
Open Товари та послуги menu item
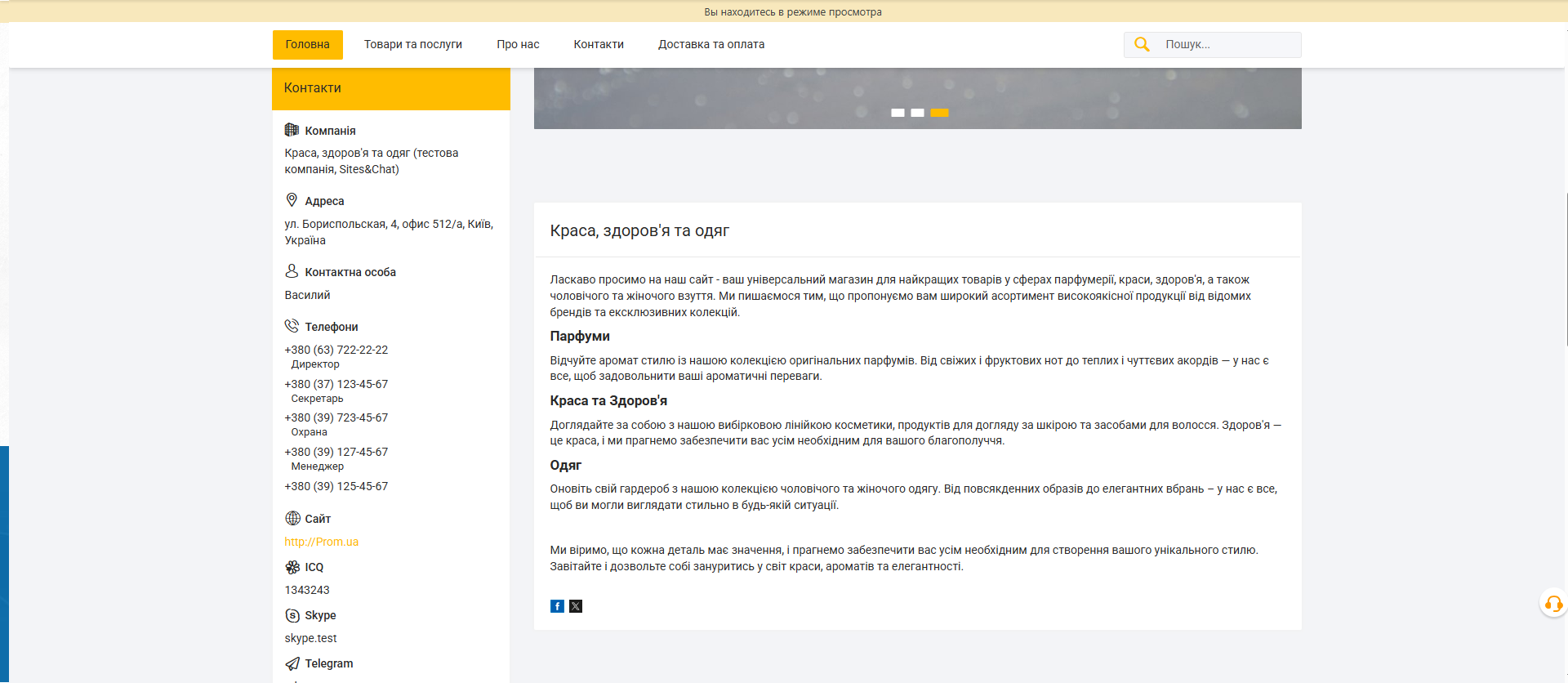click(x=413, y=45)
